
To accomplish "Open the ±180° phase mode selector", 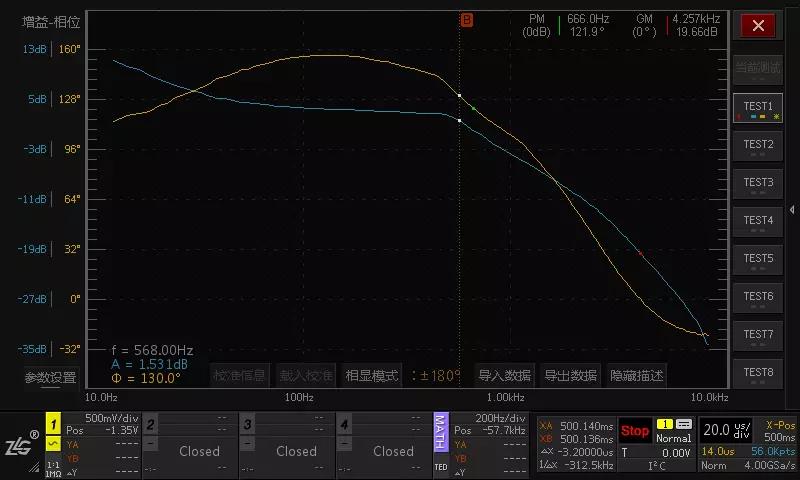I will [x=436, y=376].
